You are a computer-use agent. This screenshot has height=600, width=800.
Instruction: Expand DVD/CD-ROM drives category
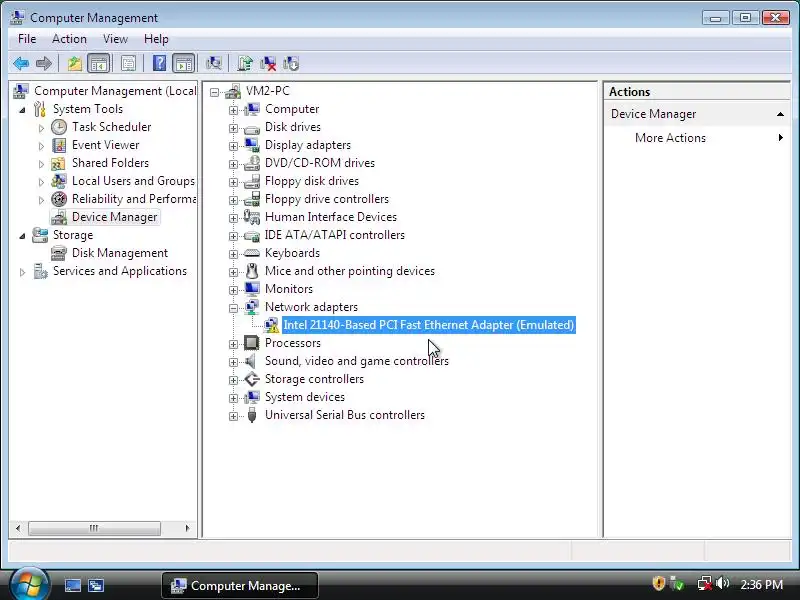coord(233,164)
